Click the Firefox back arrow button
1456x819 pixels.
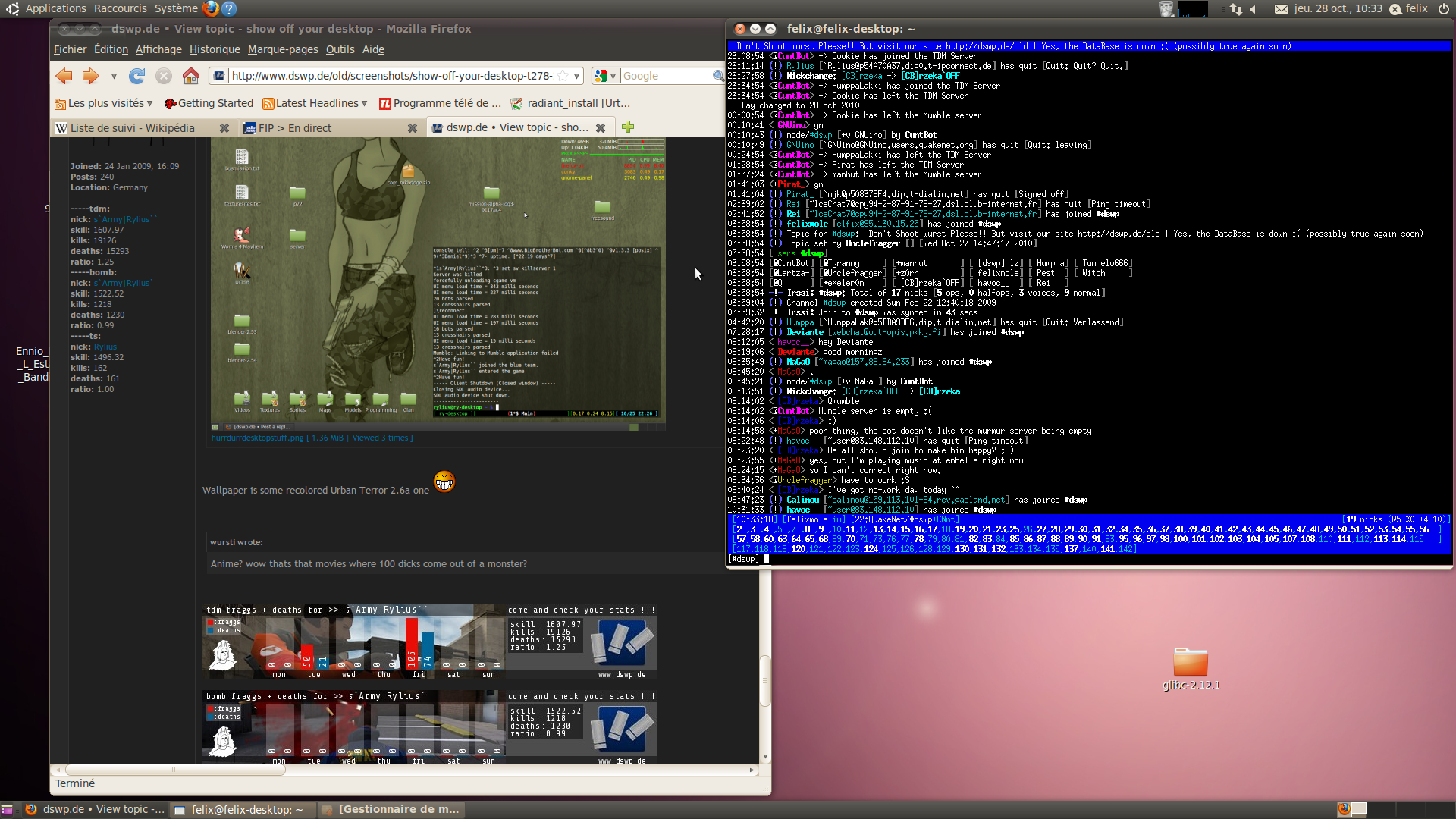point(64,76)
